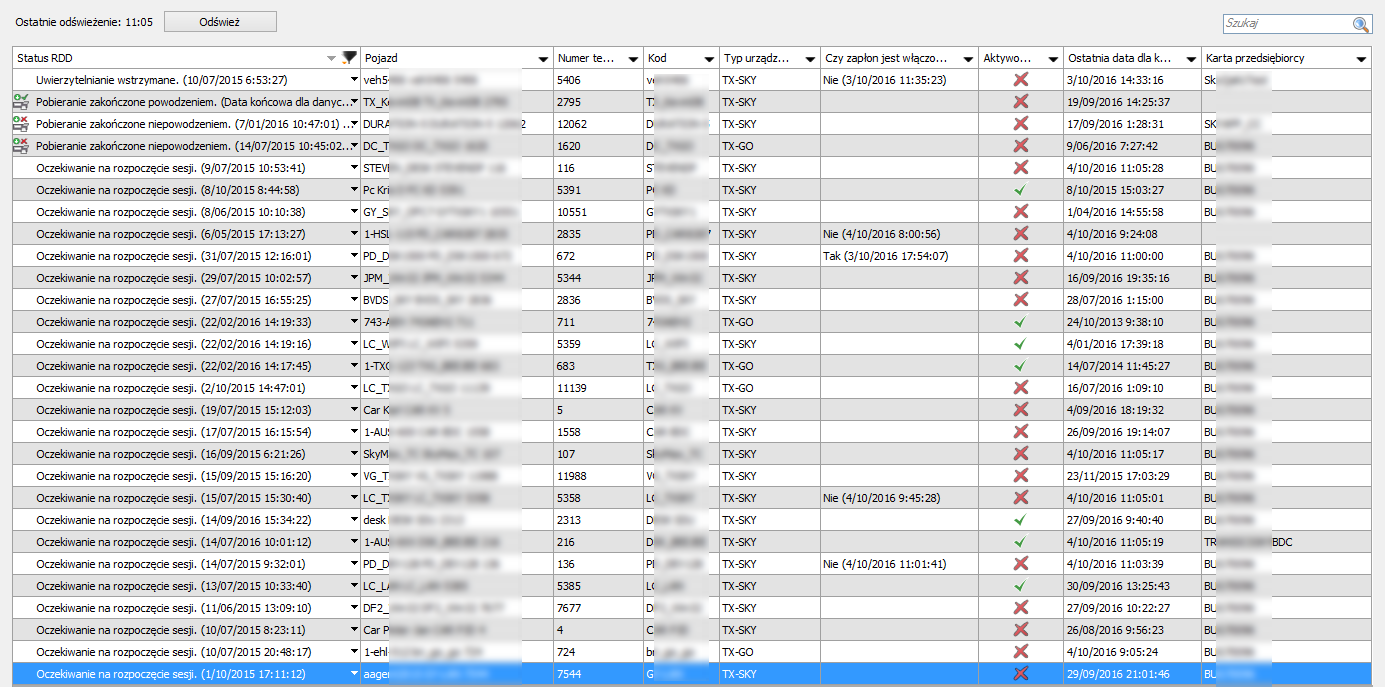Click the failed download icon in row 12062

(20, 124)
